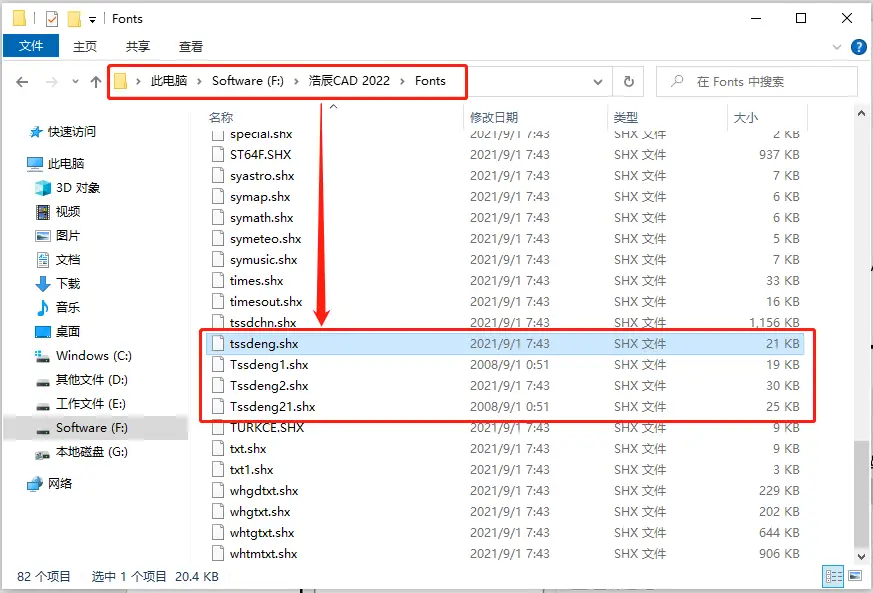Click the 3D 对象 folder icon

43,188
